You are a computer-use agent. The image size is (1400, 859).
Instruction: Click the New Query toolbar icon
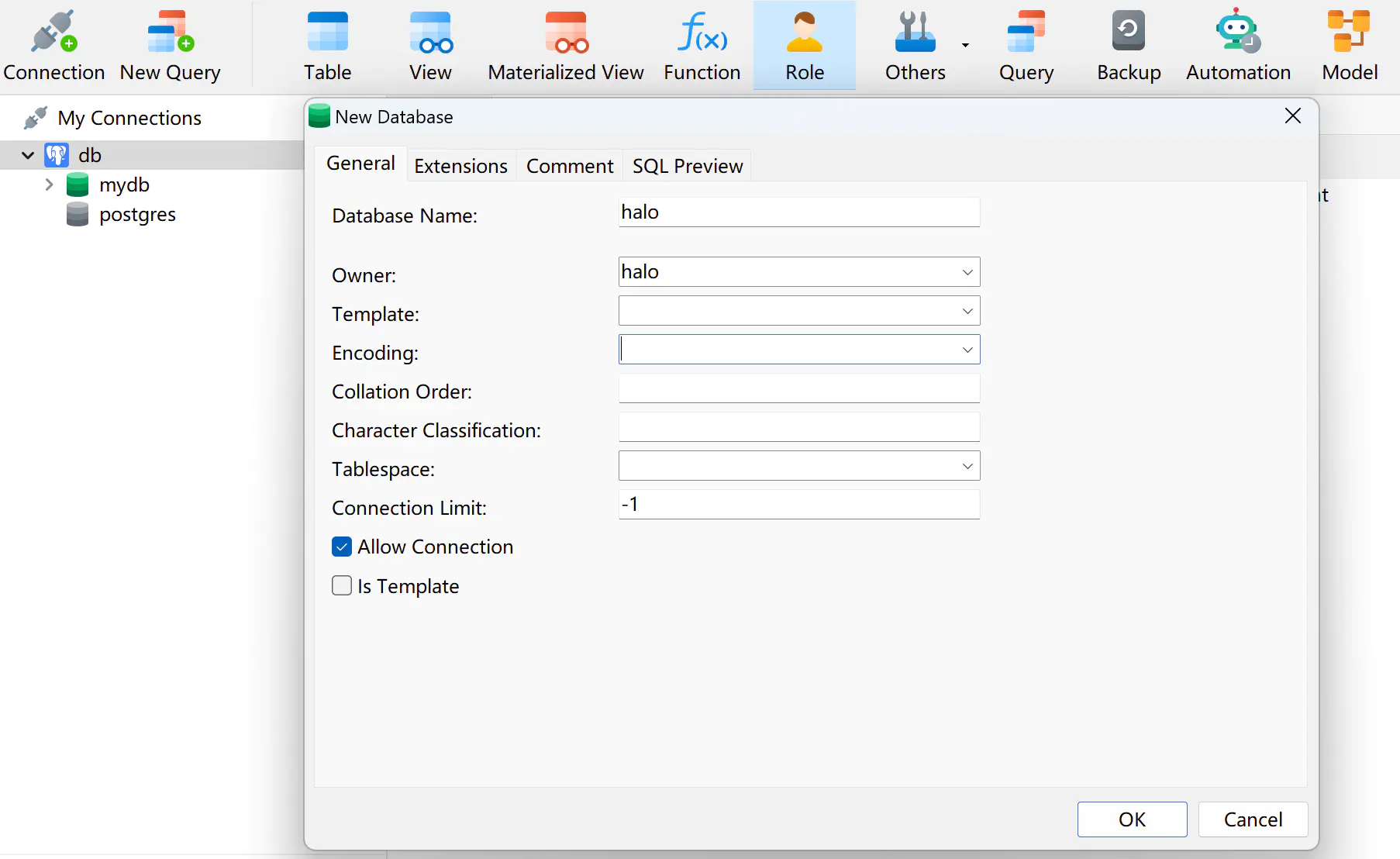(171, 32)
